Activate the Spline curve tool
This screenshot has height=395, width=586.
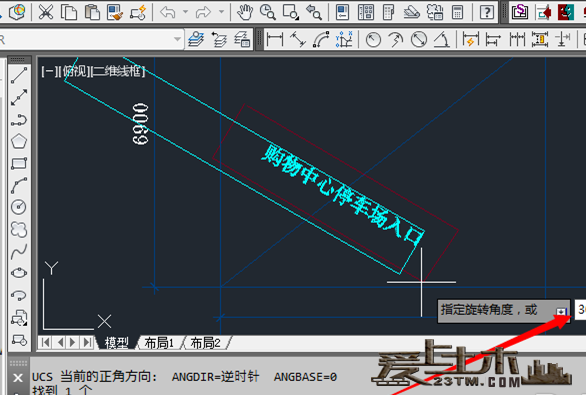click(19, 251)
